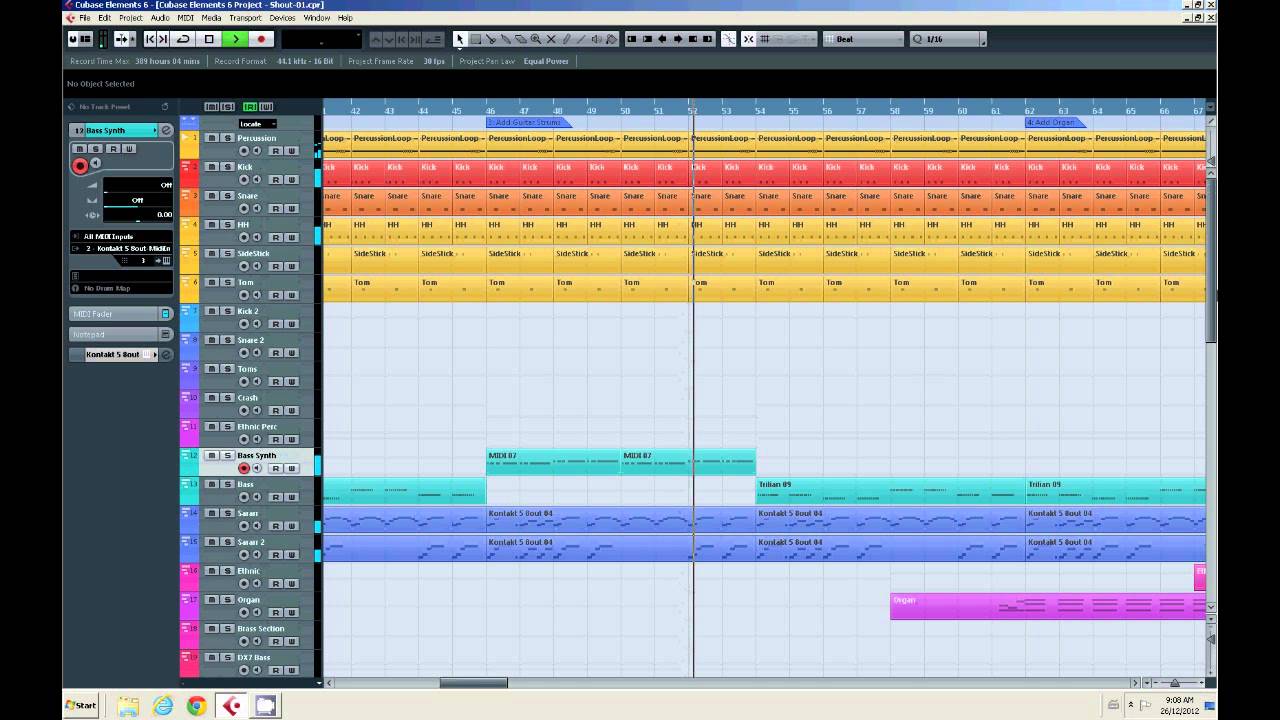
Task: Mute the Percussion track
Action: (211, 138)
